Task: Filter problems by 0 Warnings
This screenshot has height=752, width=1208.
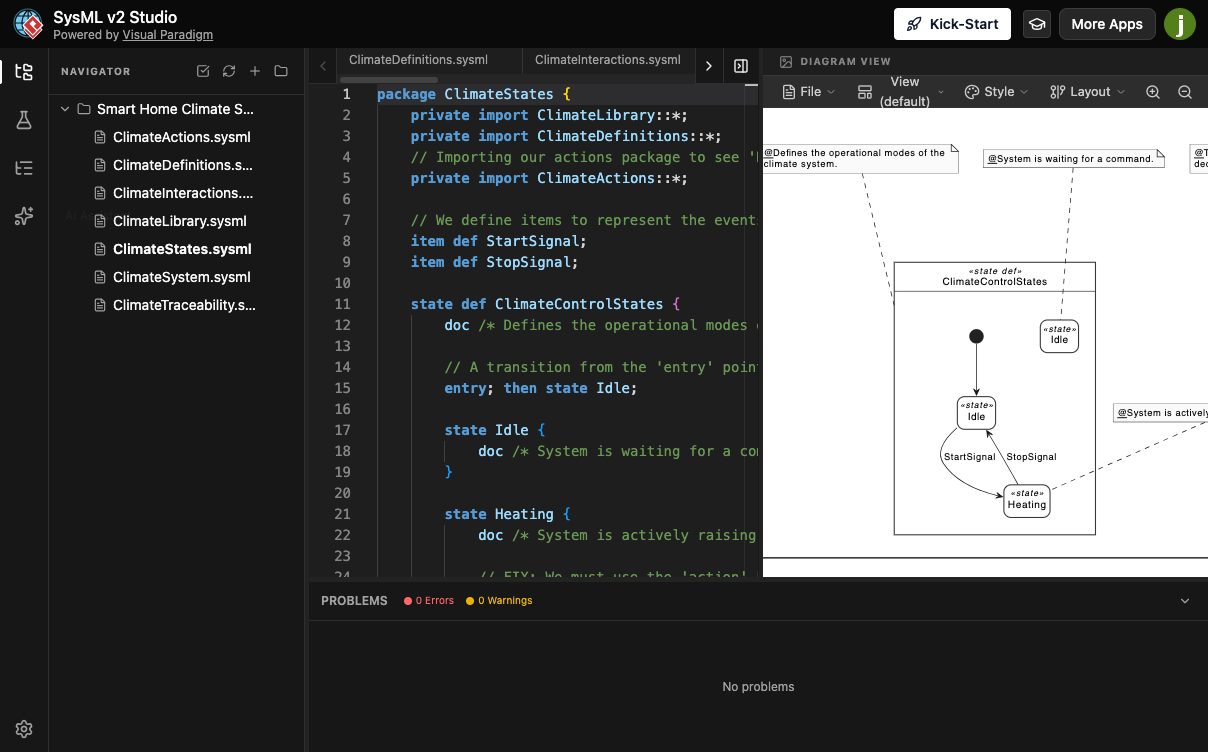Action: (x=499, y=601)
